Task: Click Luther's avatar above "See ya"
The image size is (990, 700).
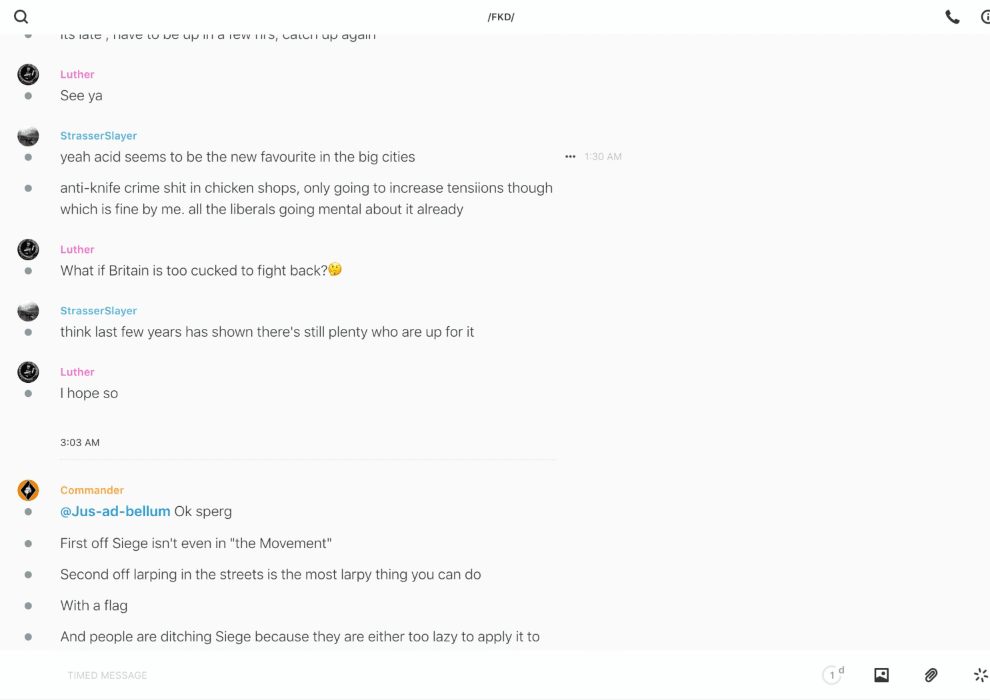Action: (28, 74)
